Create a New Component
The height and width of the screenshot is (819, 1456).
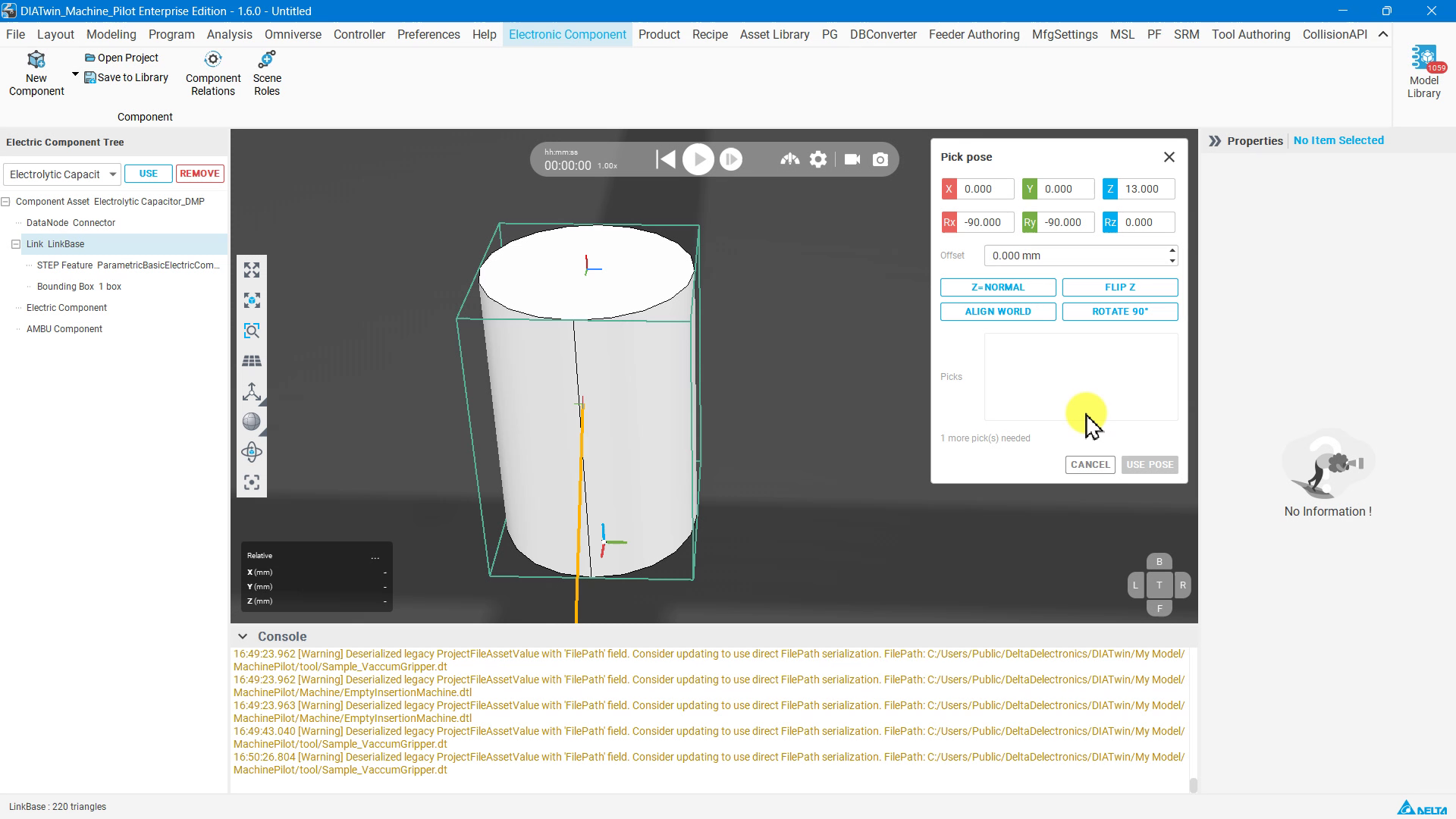[36, 74]
